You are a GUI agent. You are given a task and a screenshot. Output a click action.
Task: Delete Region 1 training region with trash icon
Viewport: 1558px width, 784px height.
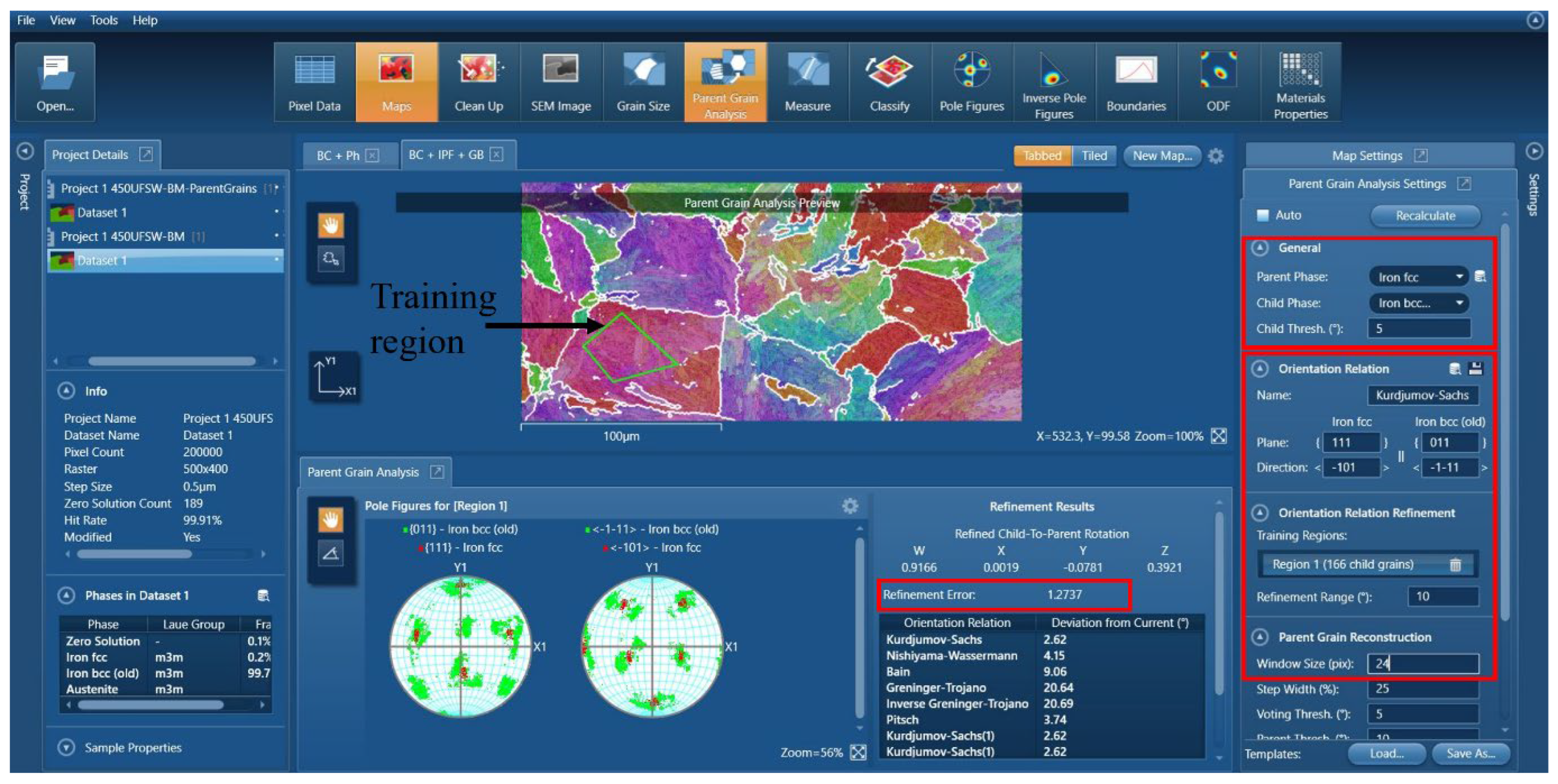(1455, 565)
